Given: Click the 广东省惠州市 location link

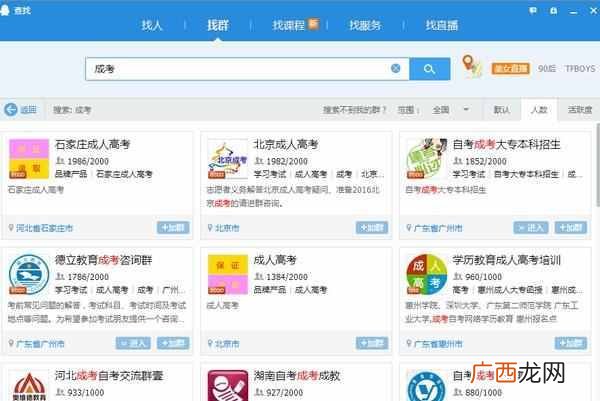Looking at the screenshot, I should click(x=438, y=344).
